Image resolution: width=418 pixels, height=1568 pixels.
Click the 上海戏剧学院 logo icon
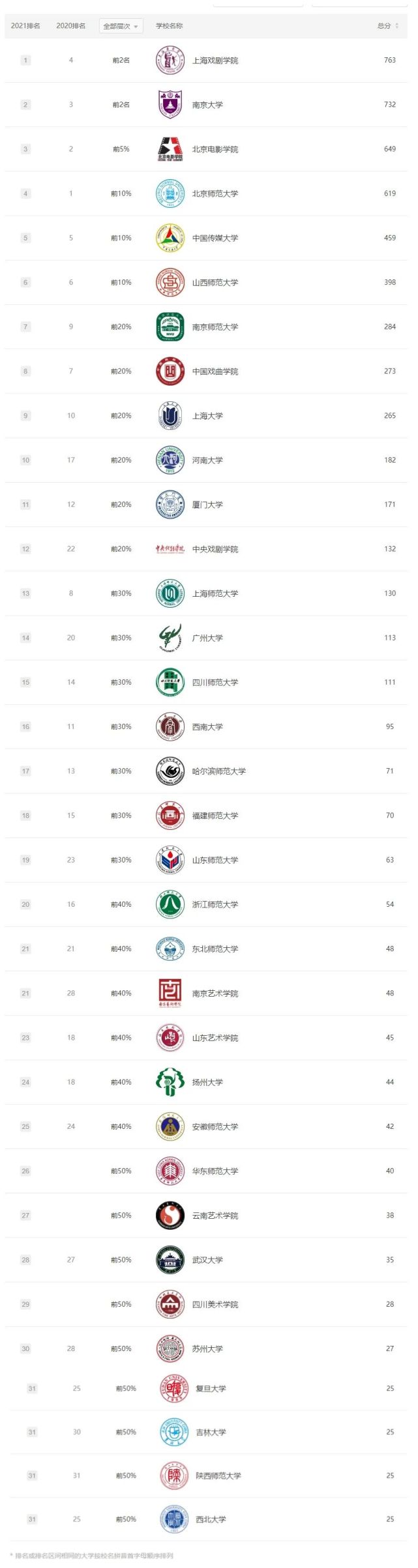(170, 61)
